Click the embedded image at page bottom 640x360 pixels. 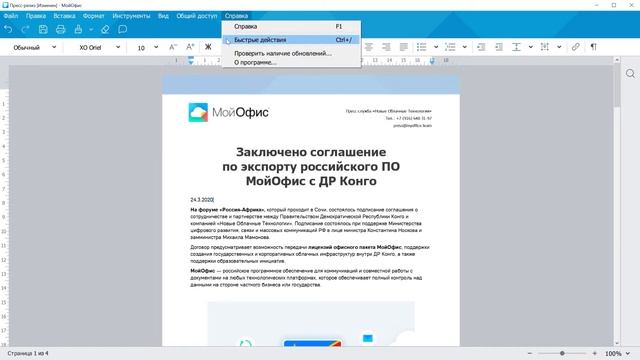pos(311,324)
